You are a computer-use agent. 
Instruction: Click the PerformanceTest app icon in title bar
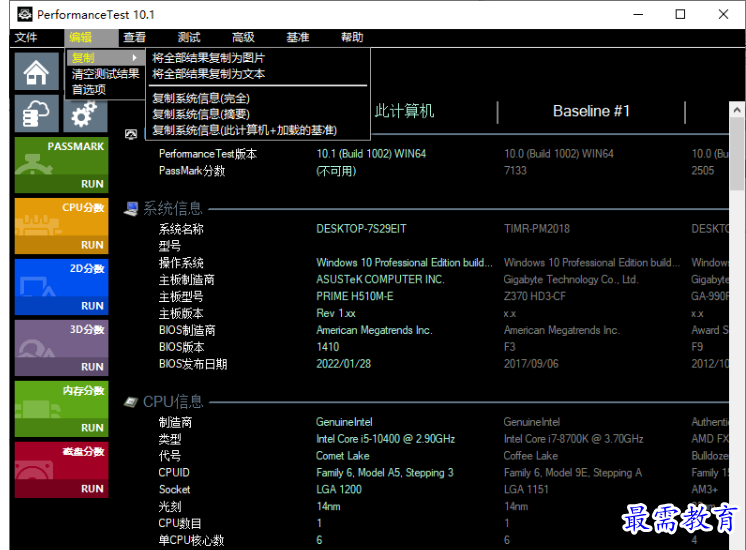[x=24, y=14]
